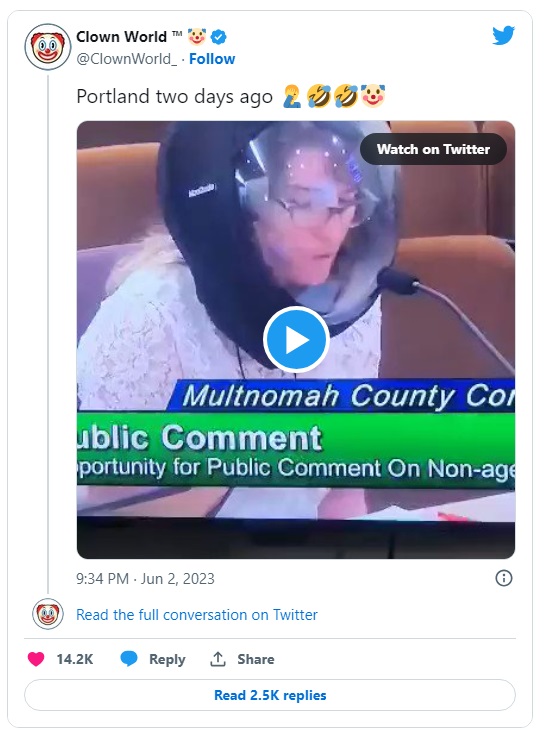Viewport: 544px width, 741px height.
Task: Click the Clown World display name
Action: tap(121, 37)
